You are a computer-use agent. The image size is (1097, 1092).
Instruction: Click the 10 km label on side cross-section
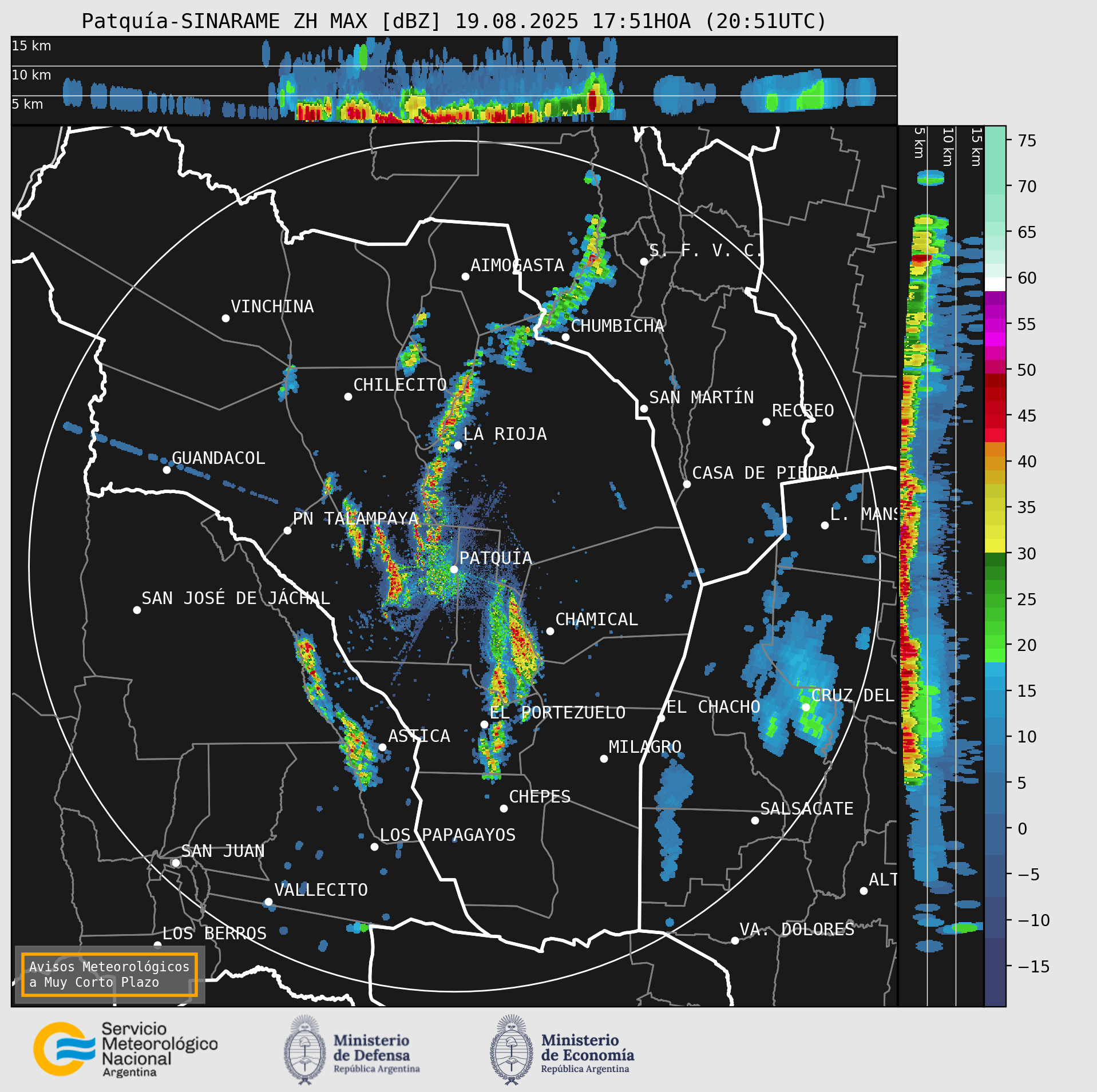948,147
